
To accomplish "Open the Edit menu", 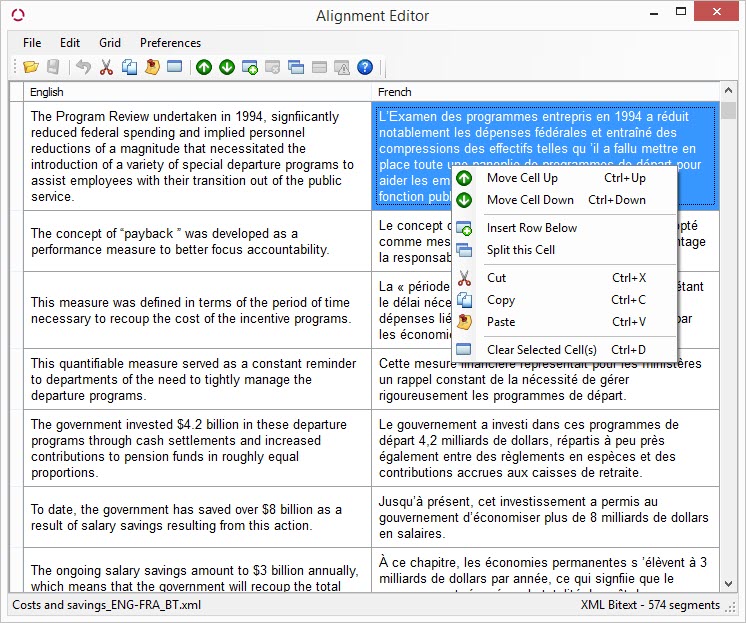I will (x=70, y=43).
